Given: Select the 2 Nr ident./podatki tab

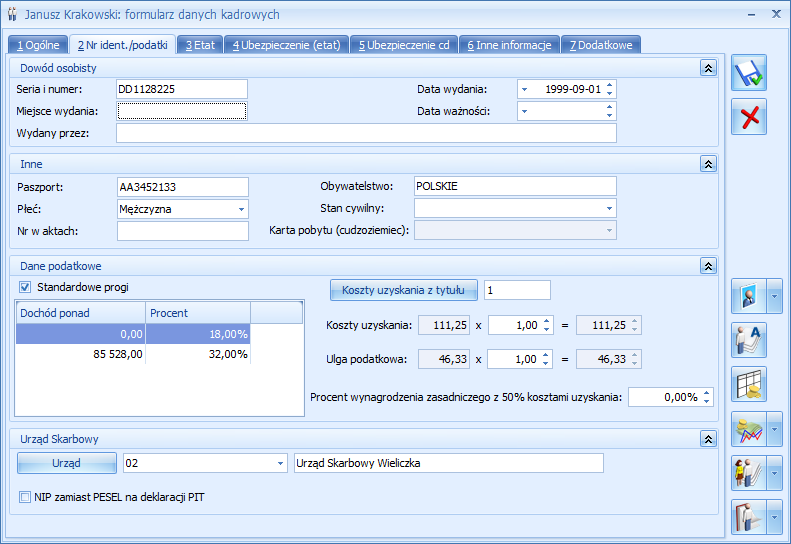Looking at the screenshot, I should 123,45.
